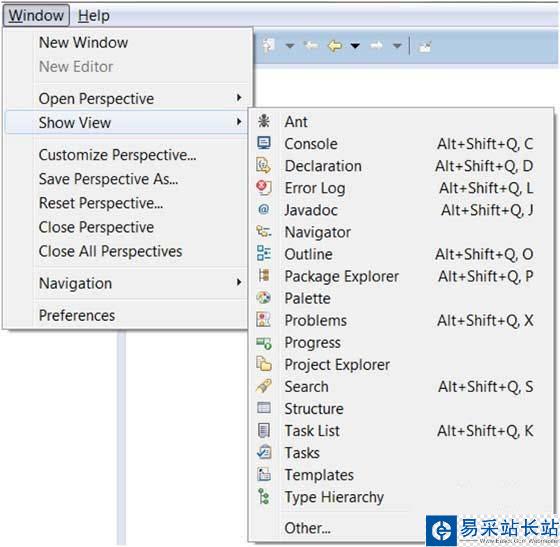The height and width of the screenshot is (547, 560).
Task: Click the yellow back arrow toolbar icon
Action: (335, 46)
